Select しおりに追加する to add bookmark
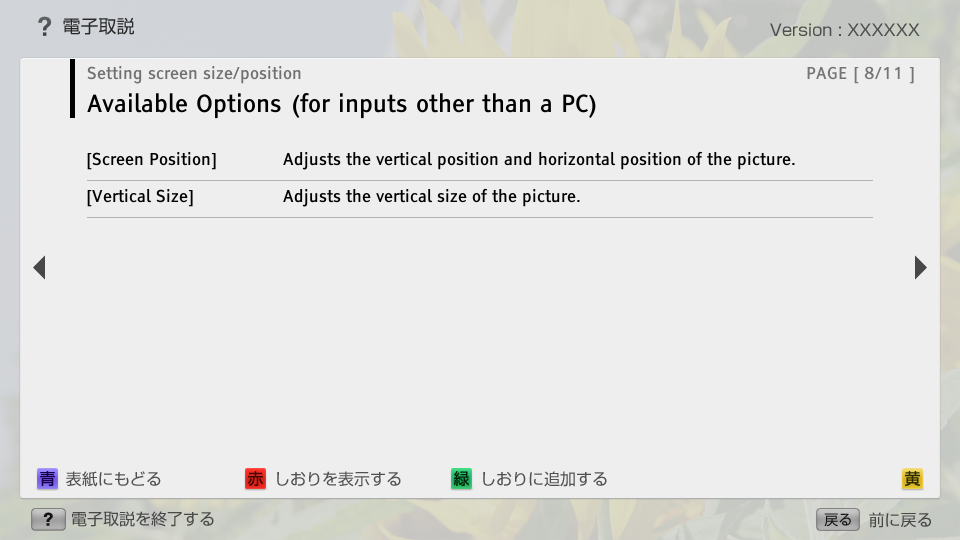The width and height of the screenshot is (960, 540). 544,479
